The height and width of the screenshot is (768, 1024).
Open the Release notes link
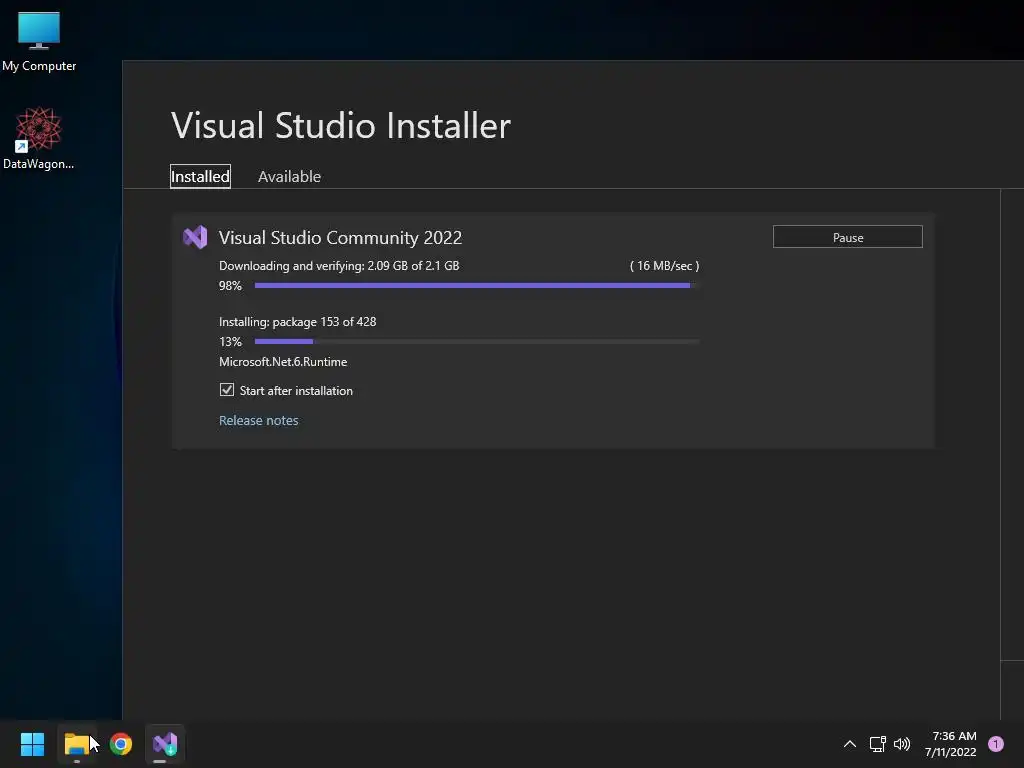coord(259,421)
